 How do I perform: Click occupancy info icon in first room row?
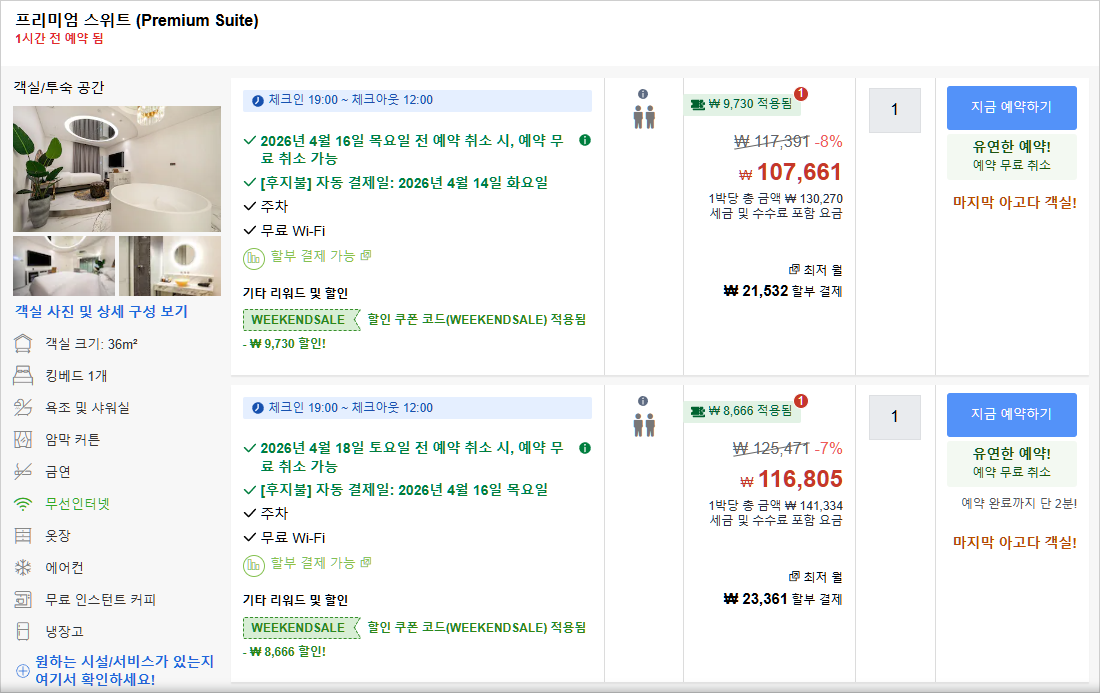tap(643, 94)
